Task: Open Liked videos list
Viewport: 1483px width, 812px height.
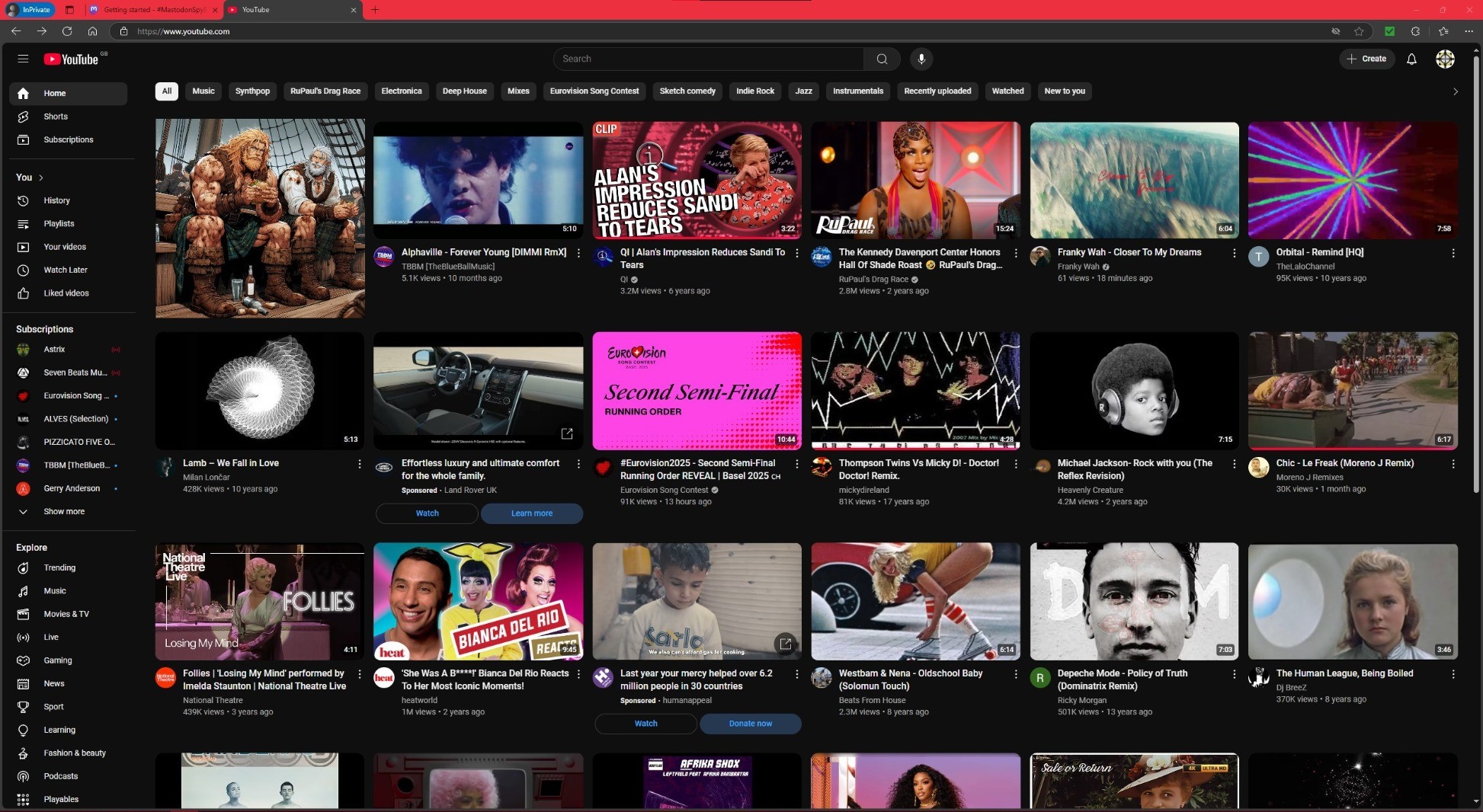Action: click(x=68, y=293)
